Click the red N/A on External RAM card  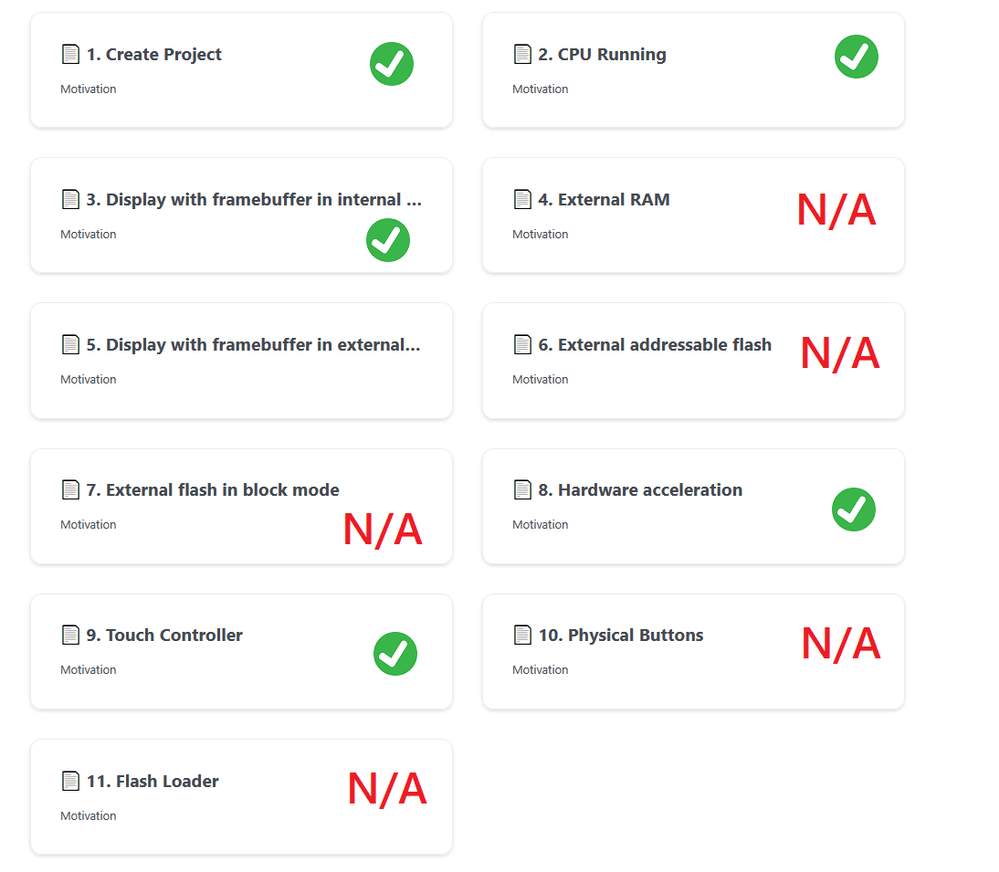pos(836,210)
